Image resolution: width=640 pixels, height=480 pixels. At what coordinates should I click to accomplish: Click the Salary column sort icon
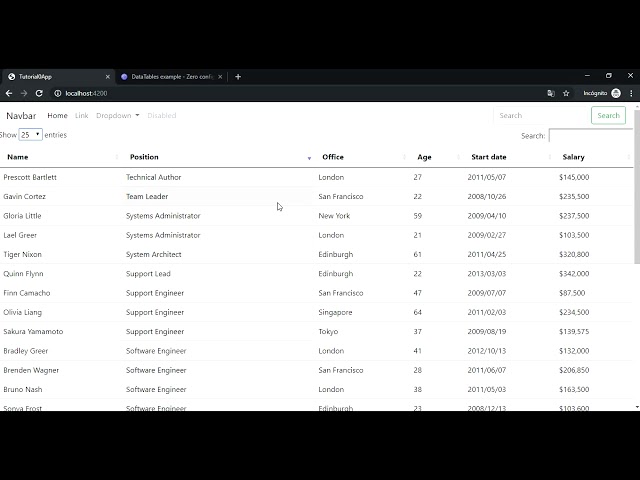[629, 157]
